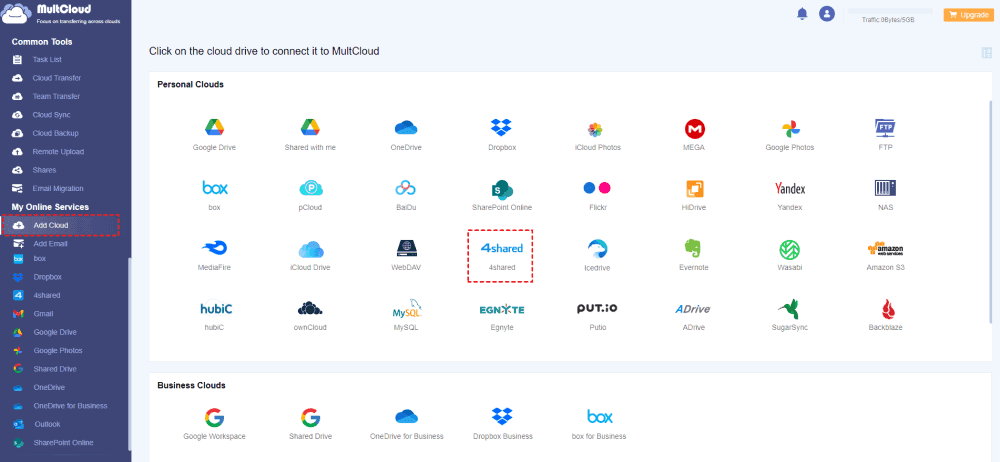The image size is (1000, 462).
Task: Switch the cloud list layout view
Action: coord(987,53)
